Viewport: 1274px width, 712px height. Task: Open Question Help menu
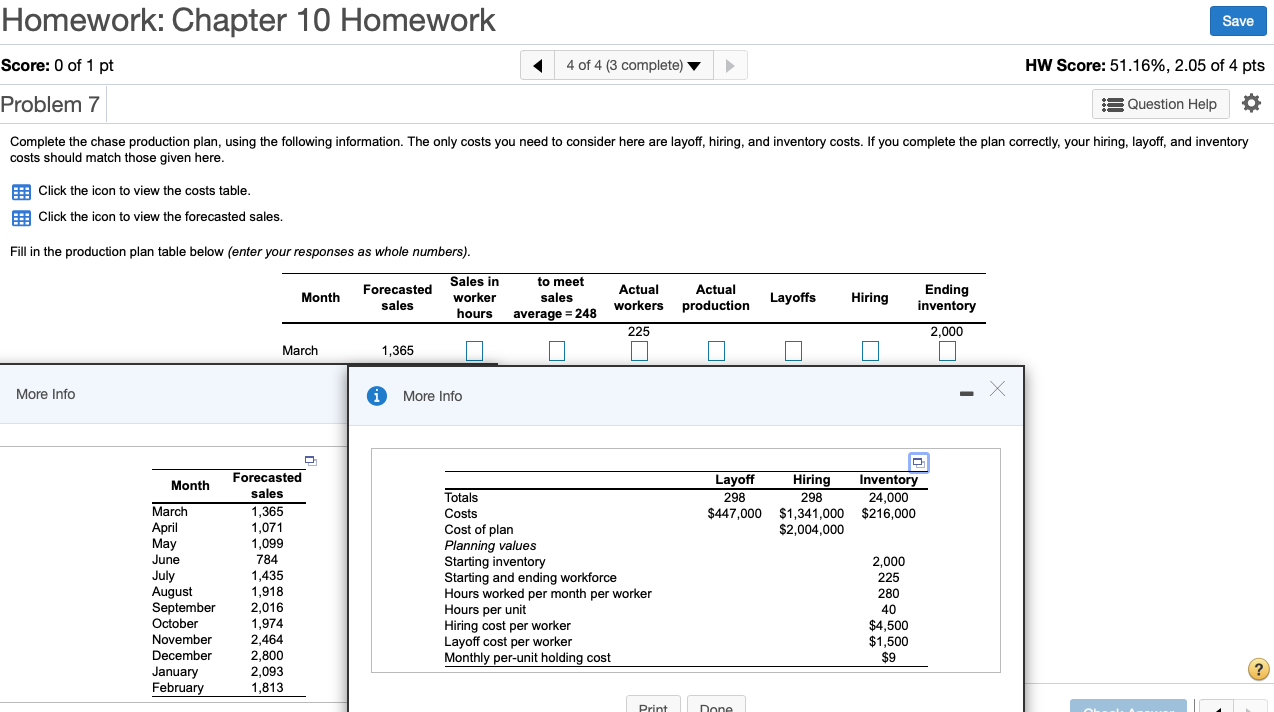coord(1162,104)
